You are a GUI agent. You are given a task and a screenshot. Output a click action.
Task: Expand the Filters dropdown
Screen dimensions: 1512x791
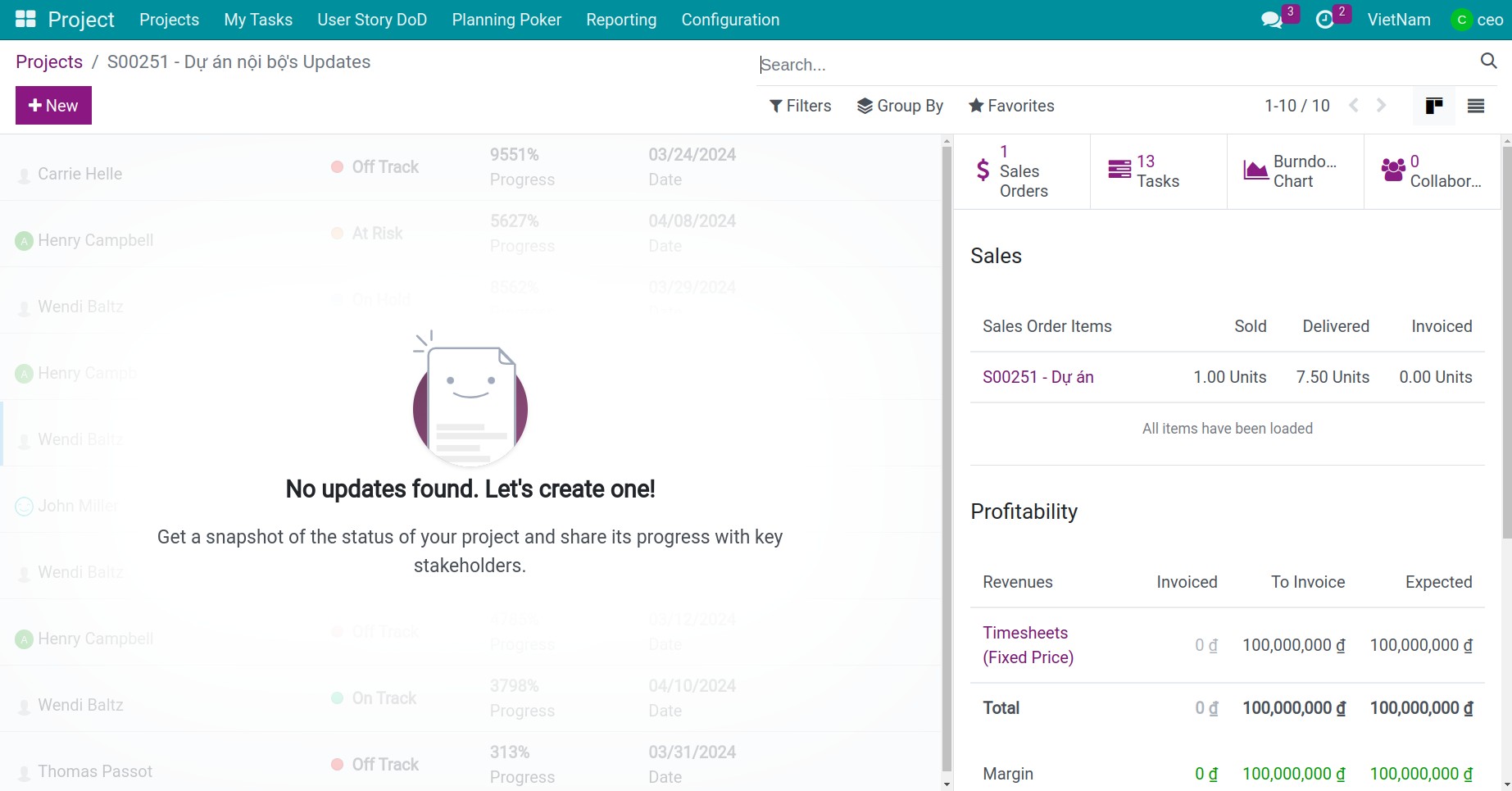point(801,106)
